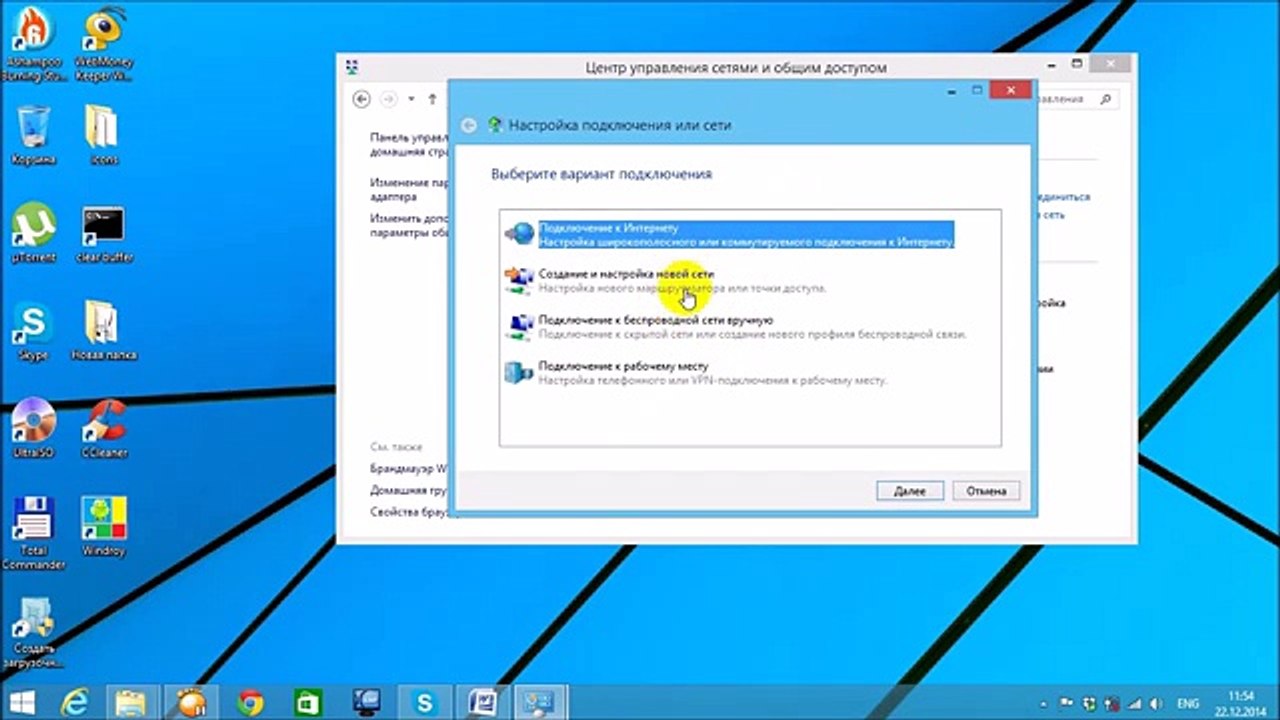Launch WebMoney Keeper from the desktop
The image size is (1280, 720).
(x=103, y=45)
